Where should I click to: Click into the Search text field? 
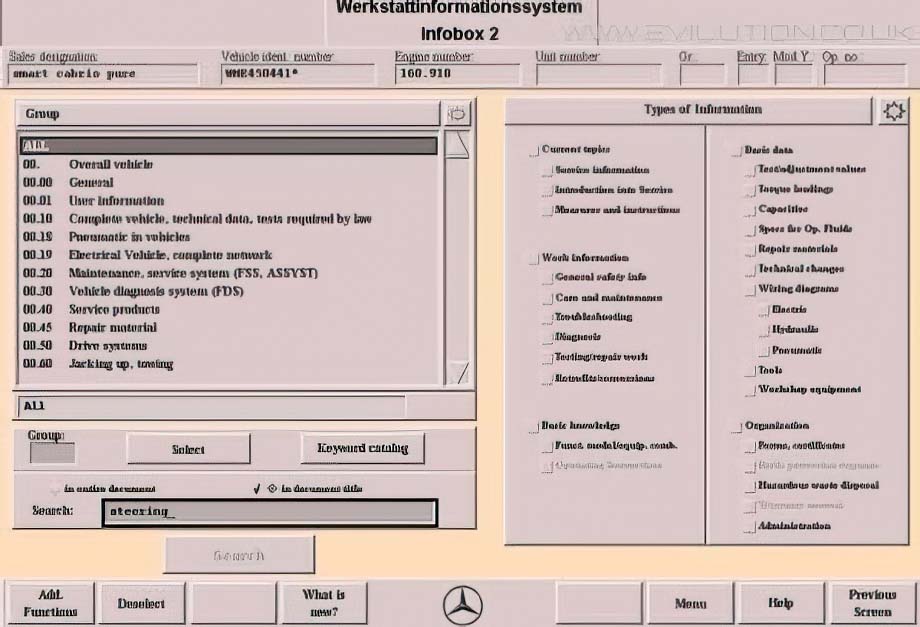270,513
